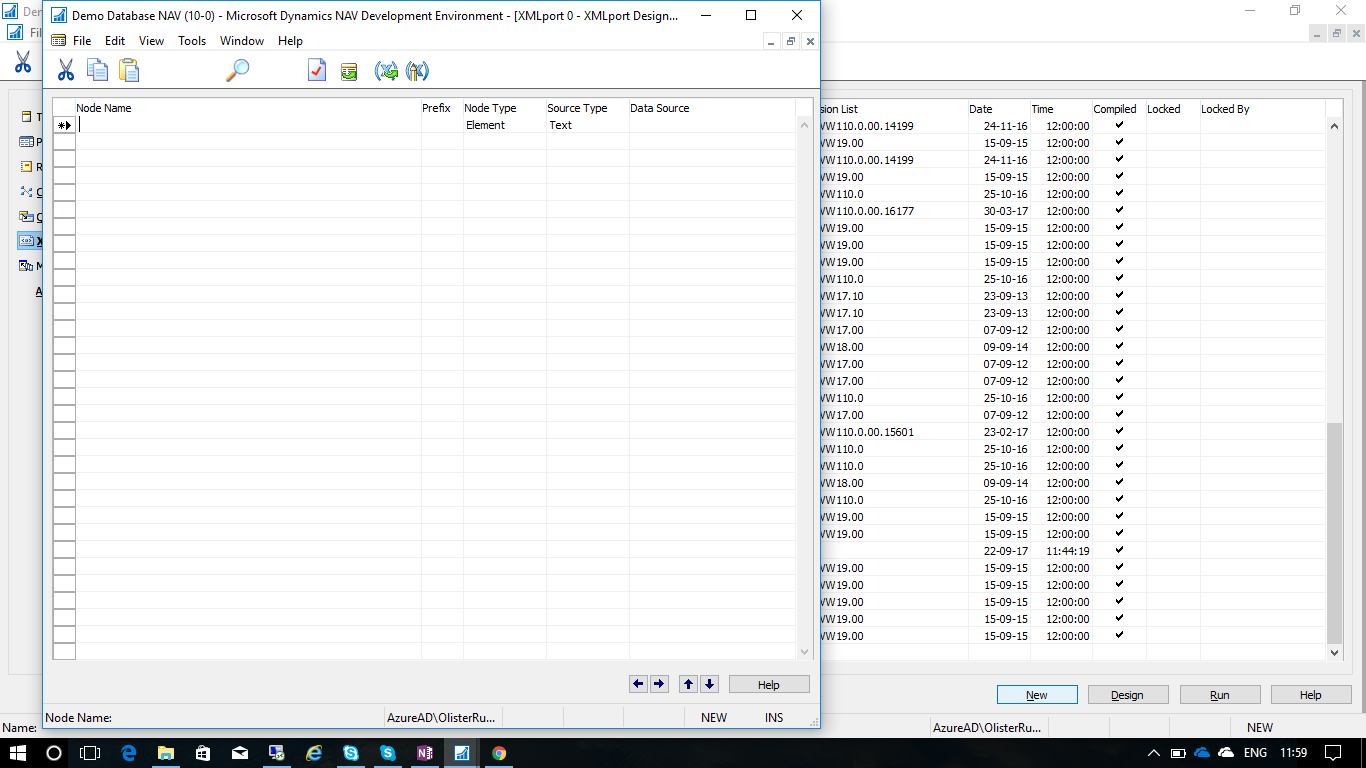Click the New button in Object Designer
The image size is (1366, 768).
(x=1037, y=695)
